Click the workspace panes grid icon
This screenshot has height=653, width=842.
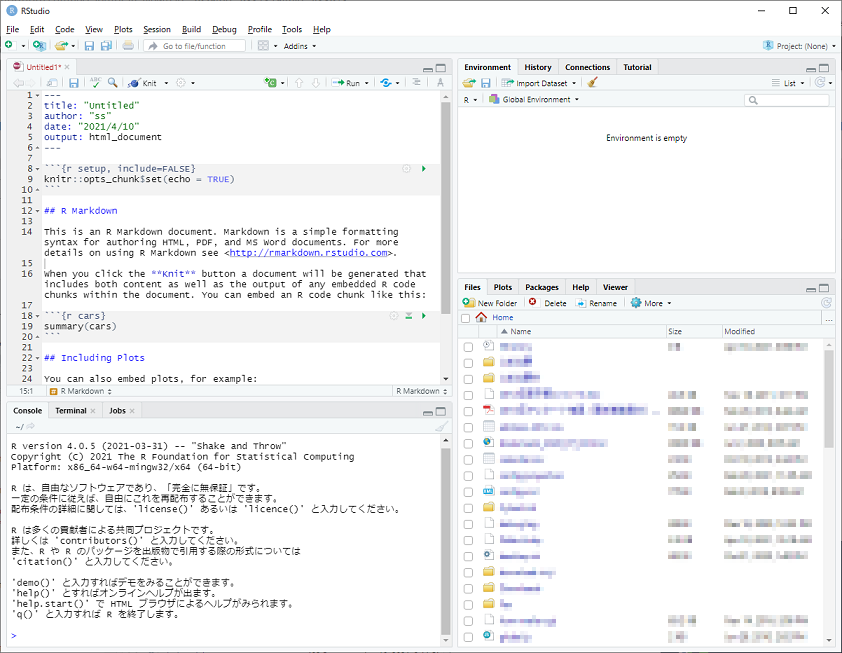pyautogui.click(x=263, y=46)
